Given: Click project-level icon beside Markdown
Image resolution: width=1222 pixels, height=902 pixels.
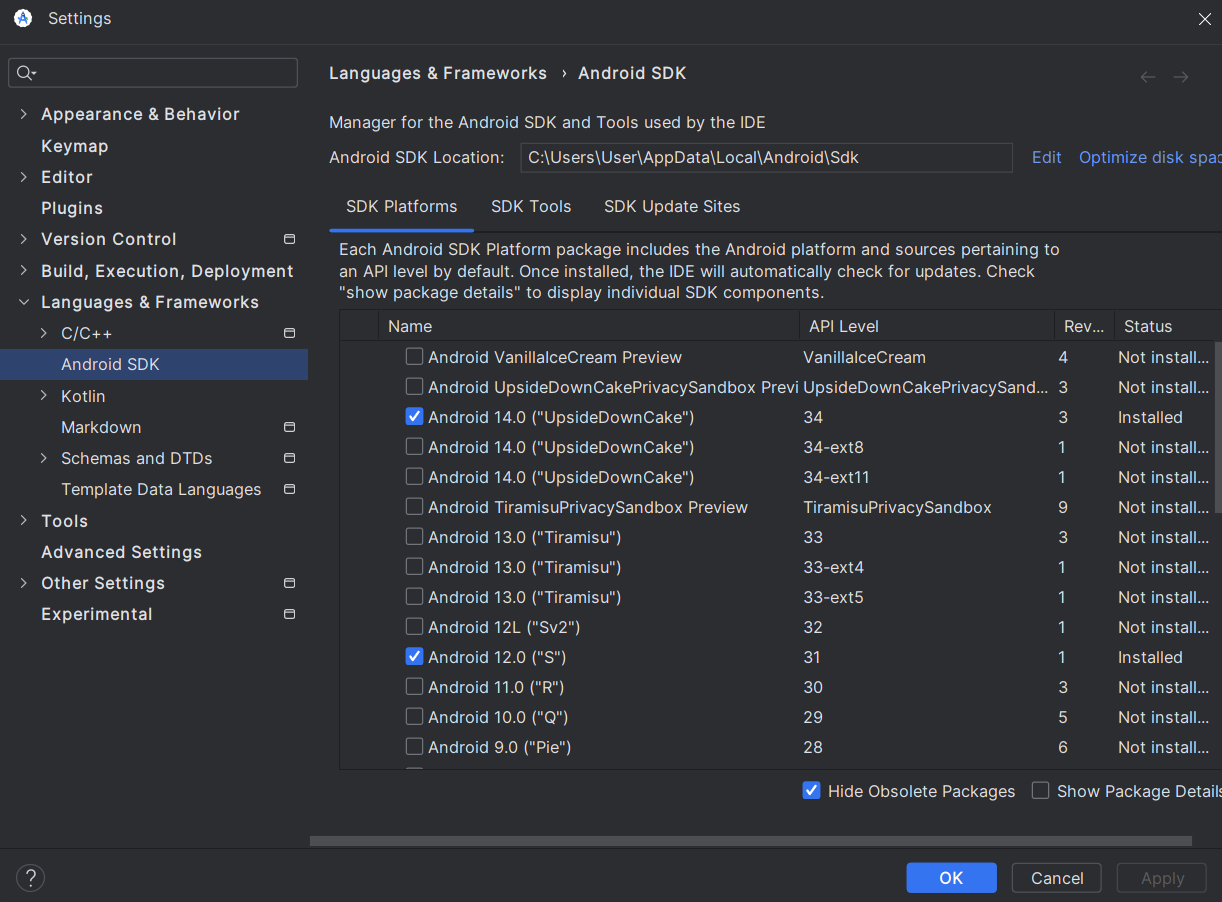Looking at the screenshot, I should tap(290, 427).
